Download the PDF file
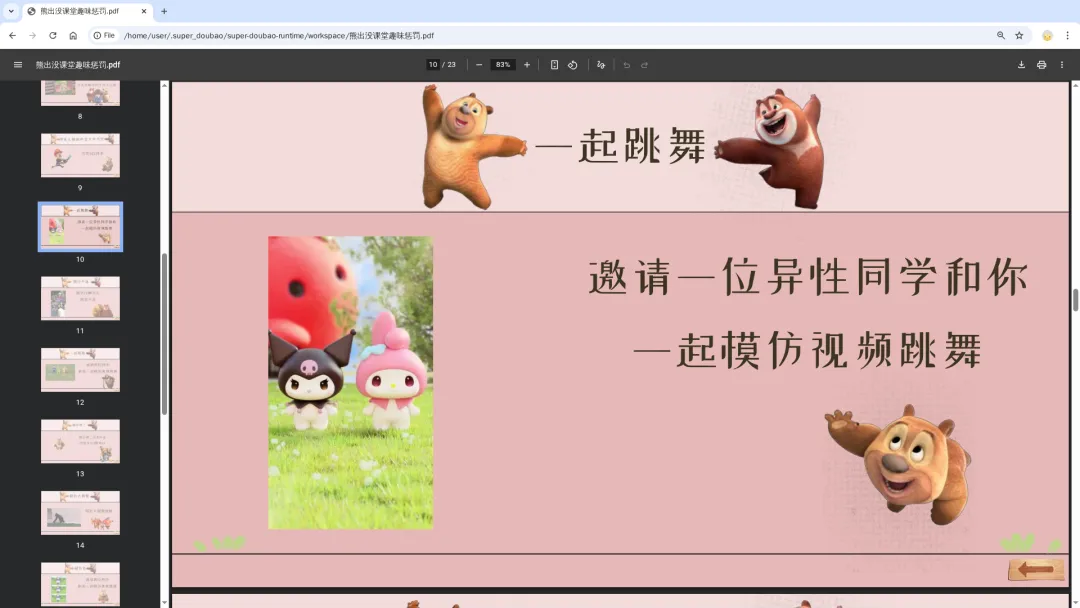The height and width of the screenshot is (608, 1080). [1021, 65]
